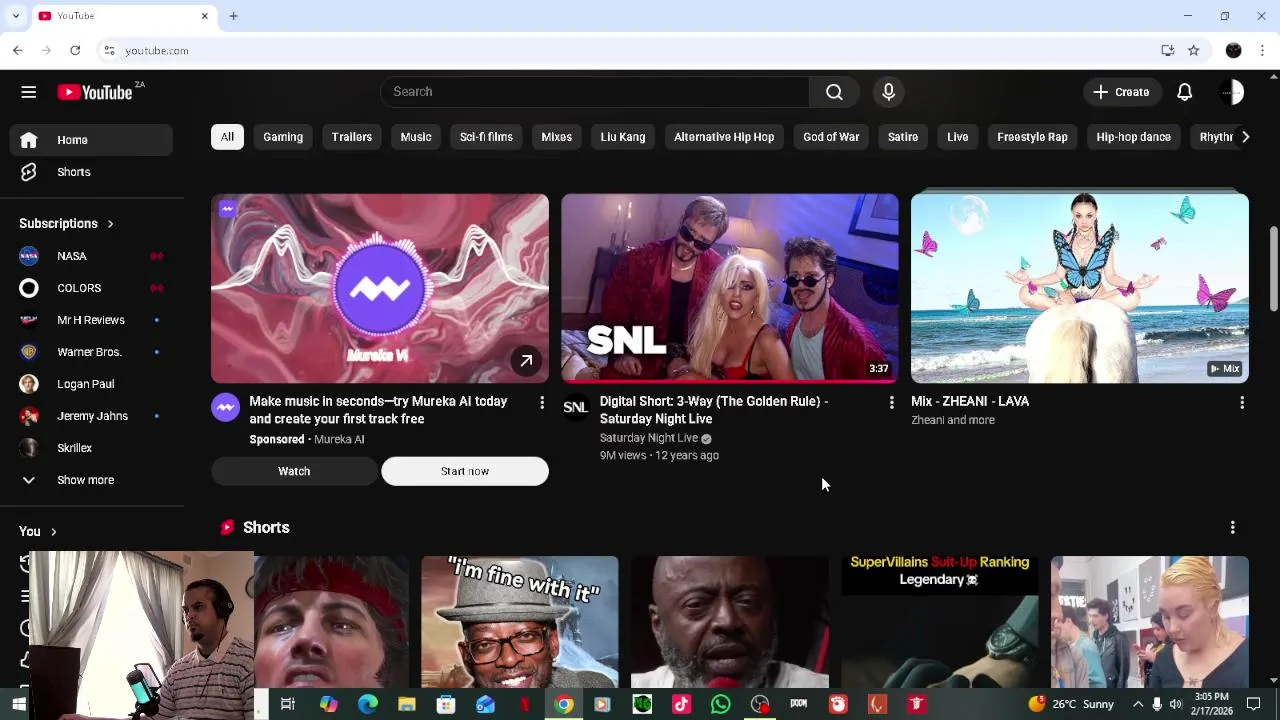Screen dimensions: 1280x720
Task: Open Jeremy Jahns channel
Action: pyautogui.click(x=90, y=416)
